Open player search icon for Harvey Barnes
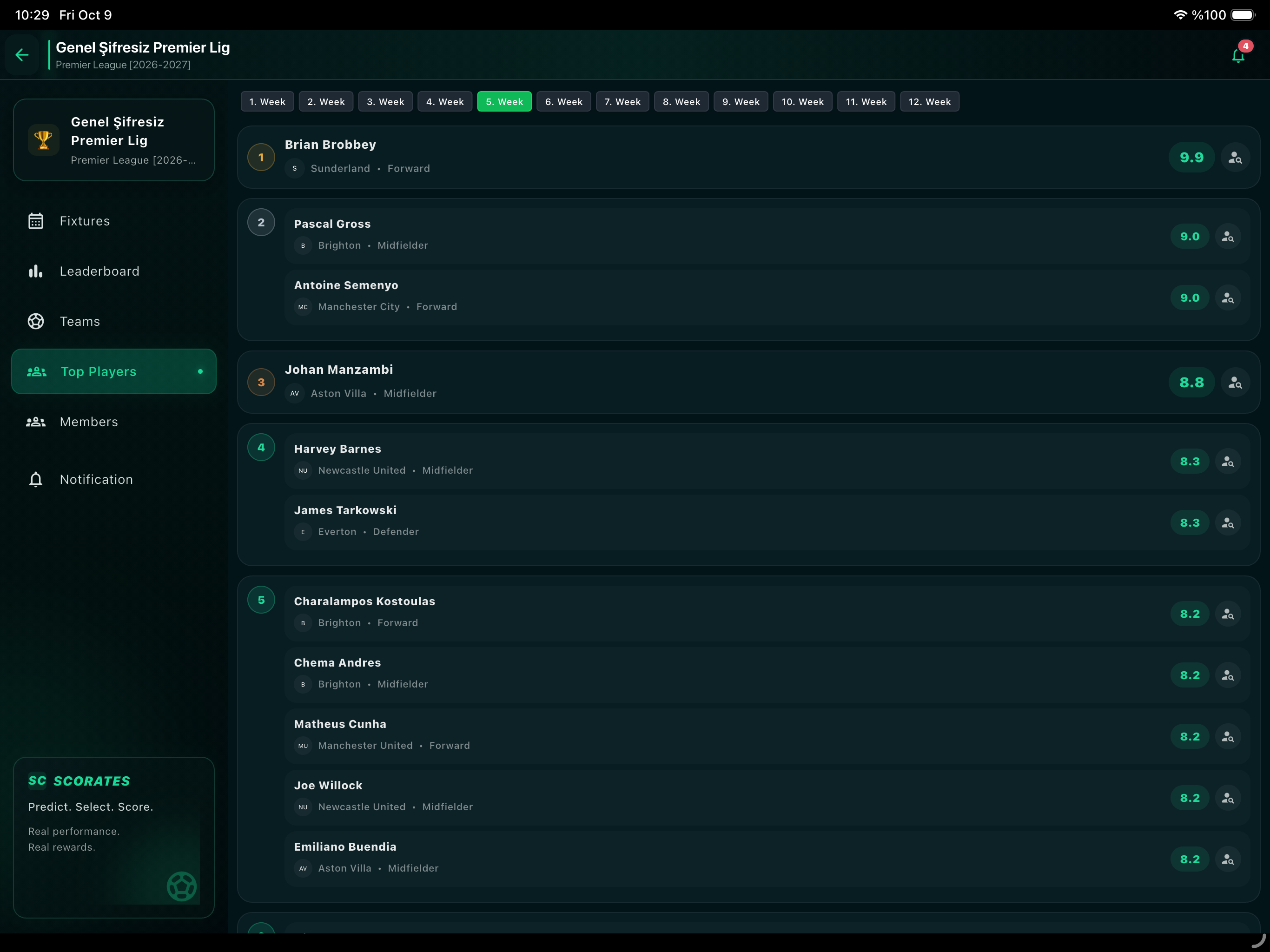The image size is (1270, 952). (x=1228, y=462)
